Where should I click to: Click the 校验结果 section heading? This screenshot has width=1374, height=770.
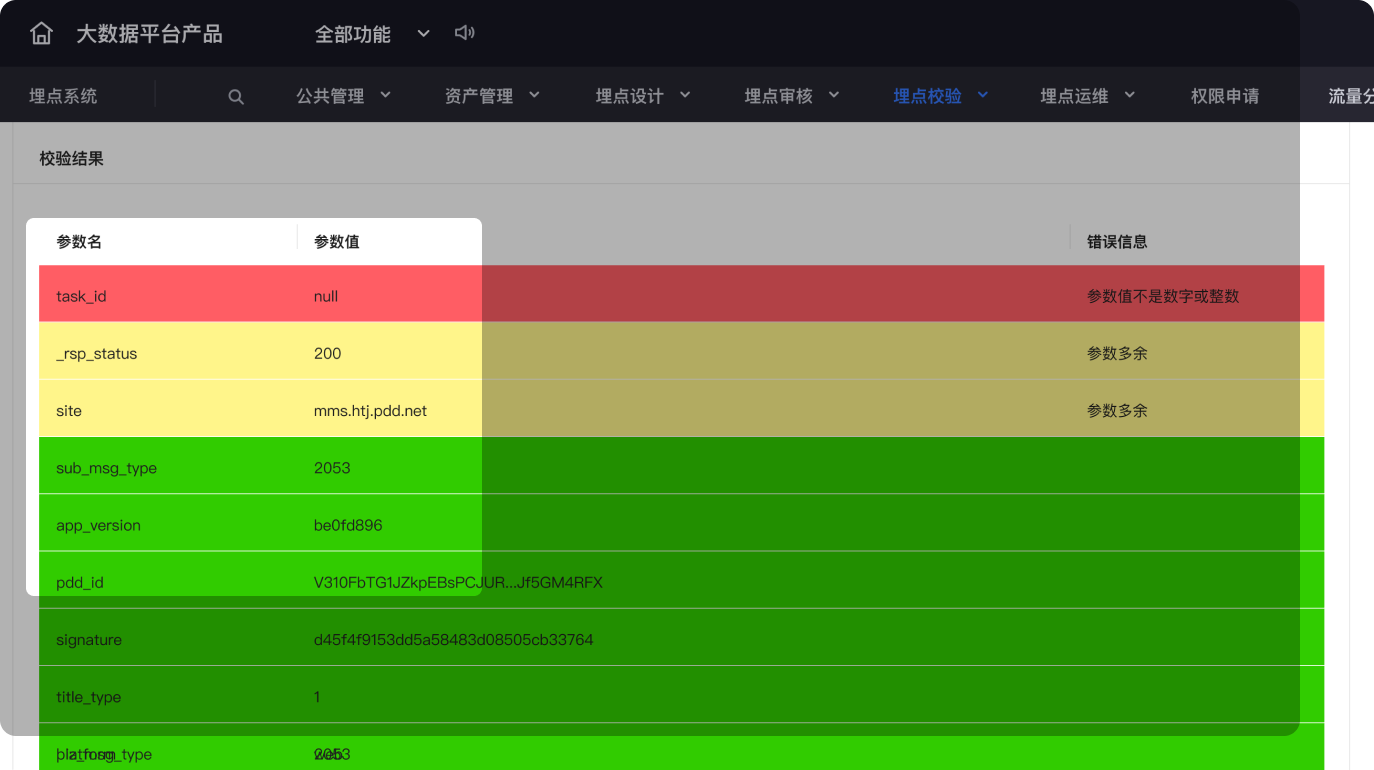pyautogui.click(x=72, y=159)
